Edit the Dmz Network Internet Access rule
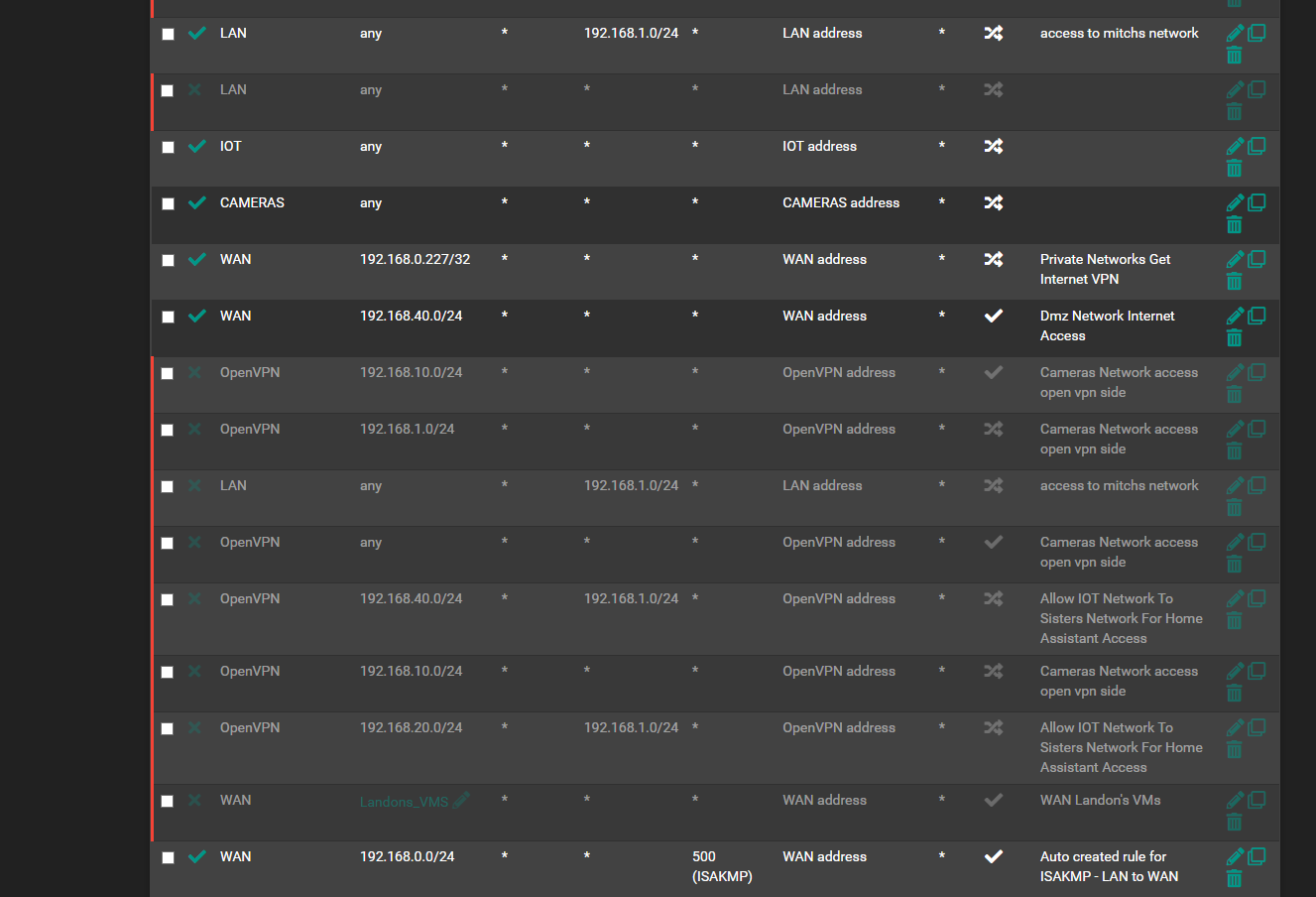The width and height of the screenshot is (1316, 897). tap(1235, 316)
